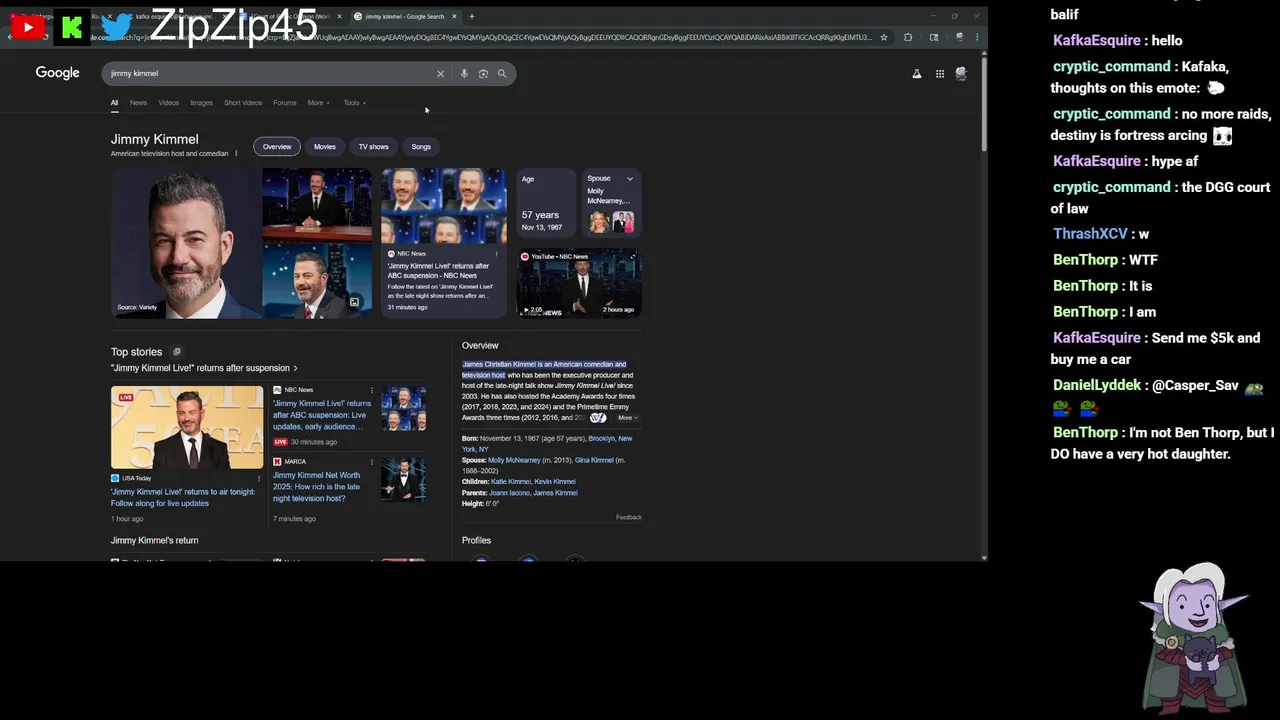Start voice search with the microphone icon
The height and width of the screenshot is (720, 1280).
464,73
